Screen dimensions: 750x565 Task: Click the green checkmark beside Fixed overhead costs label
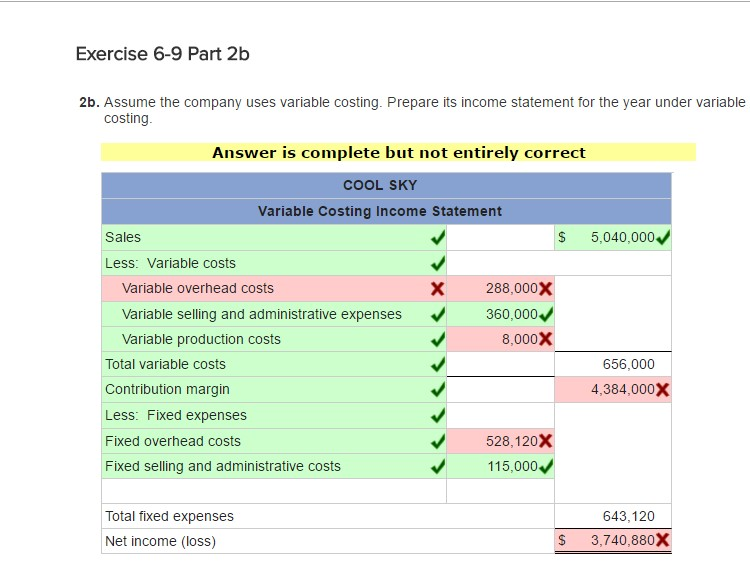pos(438,441)
